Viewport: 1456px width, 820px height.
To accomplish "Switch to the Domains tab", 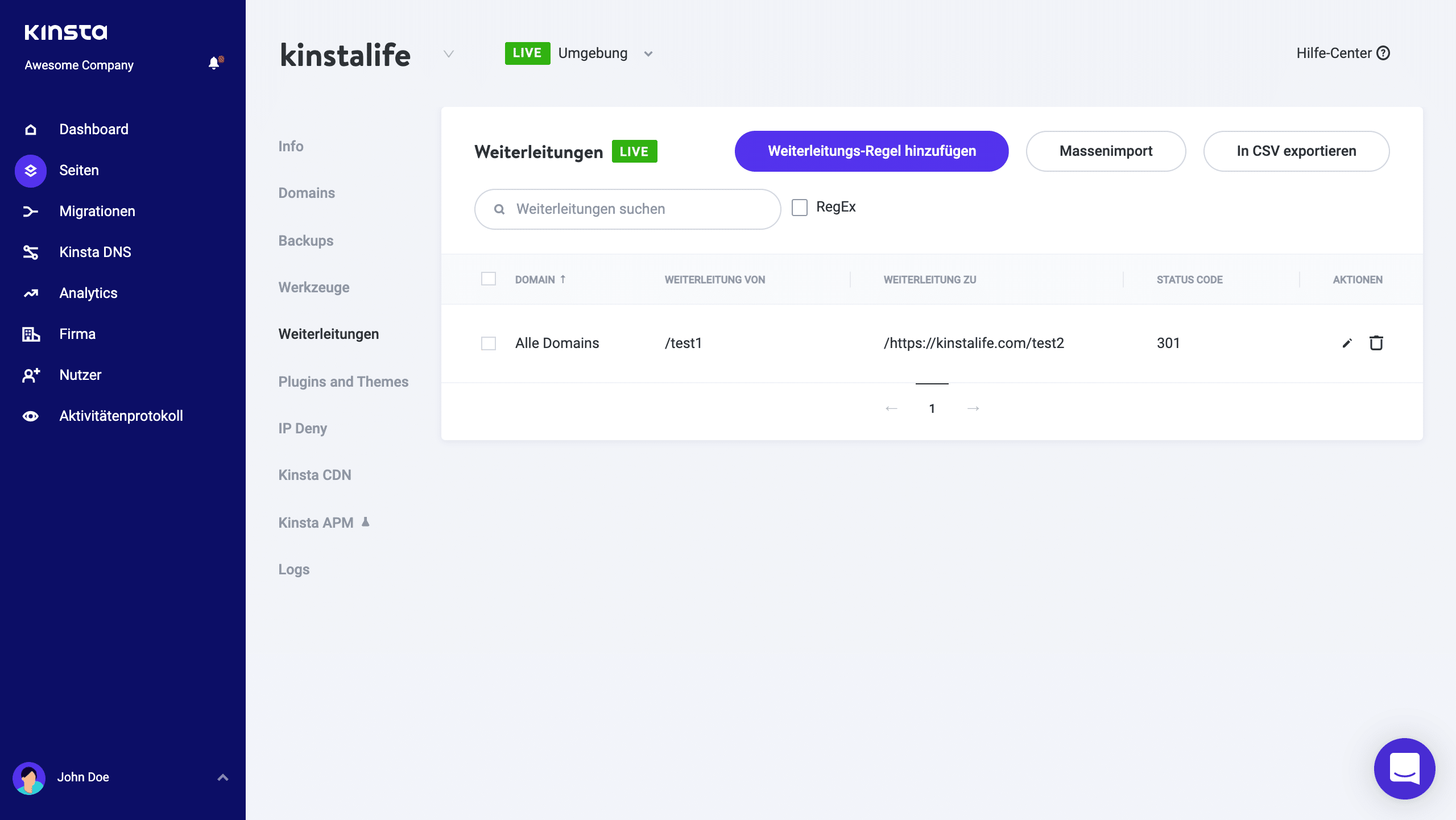I will point(307,193).
